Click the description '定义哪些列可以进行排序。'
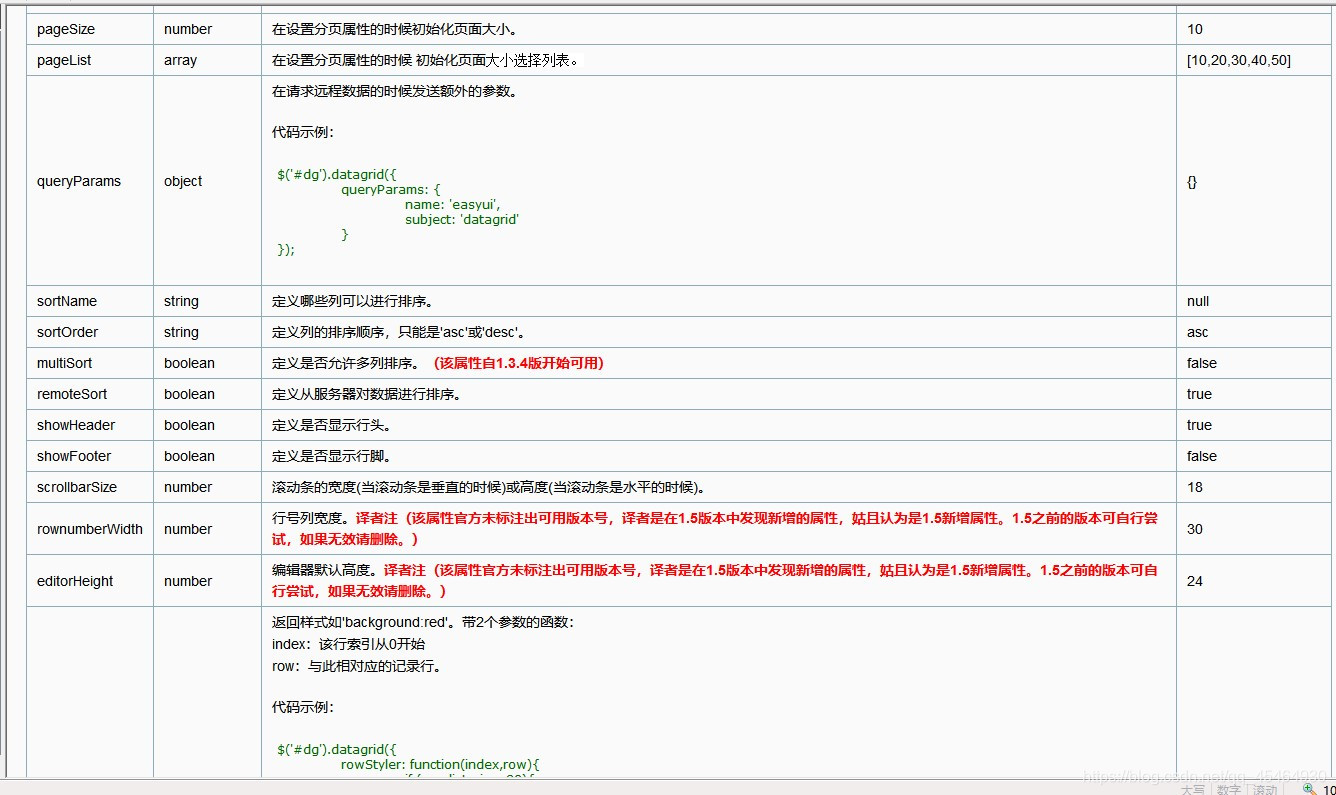Image resolution: width=1336 pixels, height=795 pixels. click(353, 301)
